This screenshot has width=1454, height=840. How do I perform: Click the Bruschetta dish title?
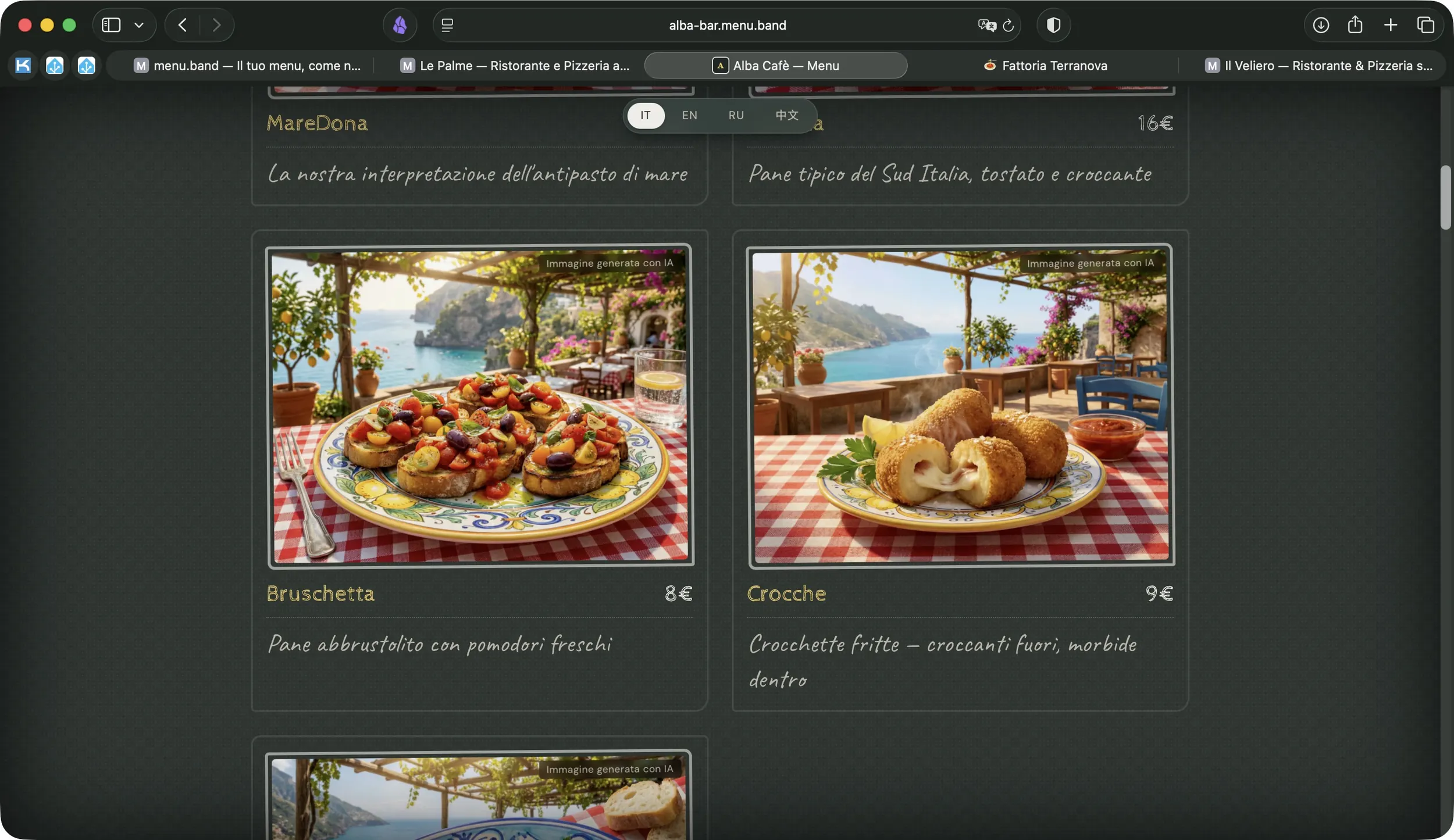[x=320, y=594]
